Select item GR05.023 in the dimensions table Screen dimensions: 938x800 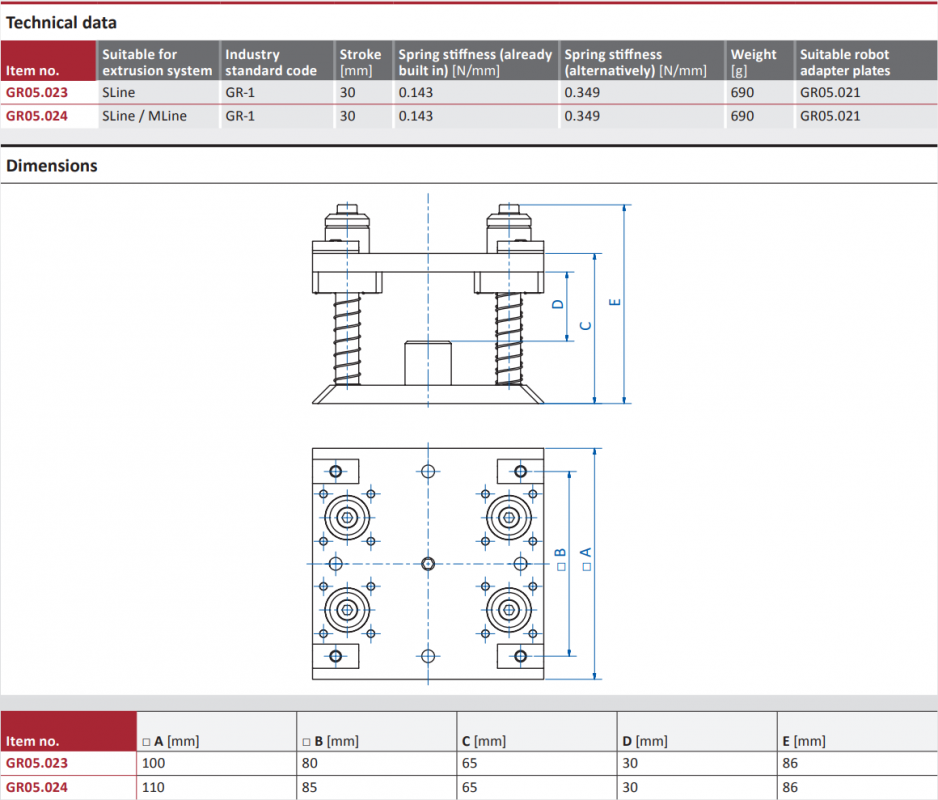(36, 764)
